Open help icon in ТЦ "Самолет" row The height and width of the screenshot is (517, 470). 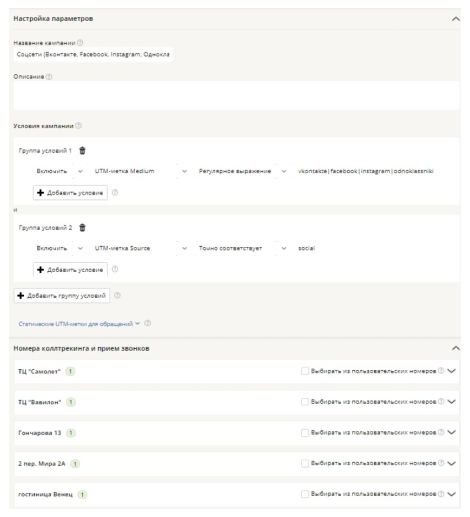click(x=441, y=371)
